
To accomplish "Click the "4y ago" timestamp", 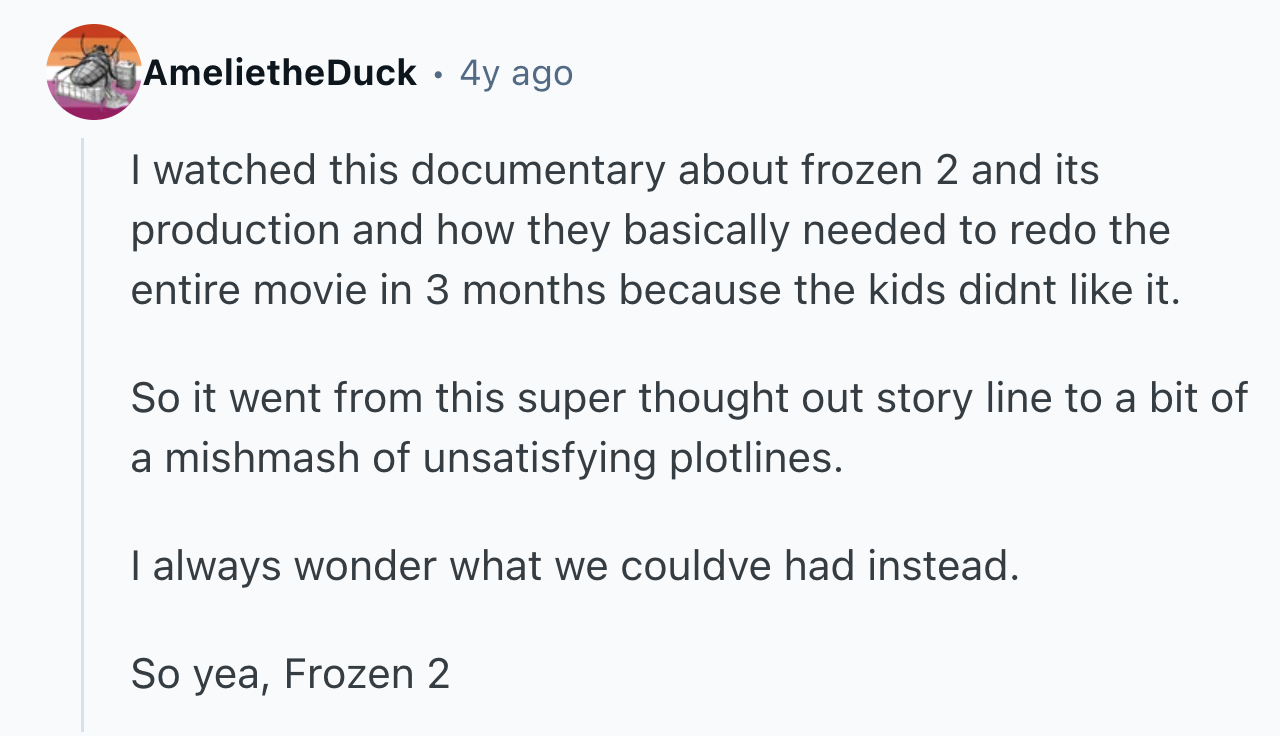I will [x=516, y=73].
